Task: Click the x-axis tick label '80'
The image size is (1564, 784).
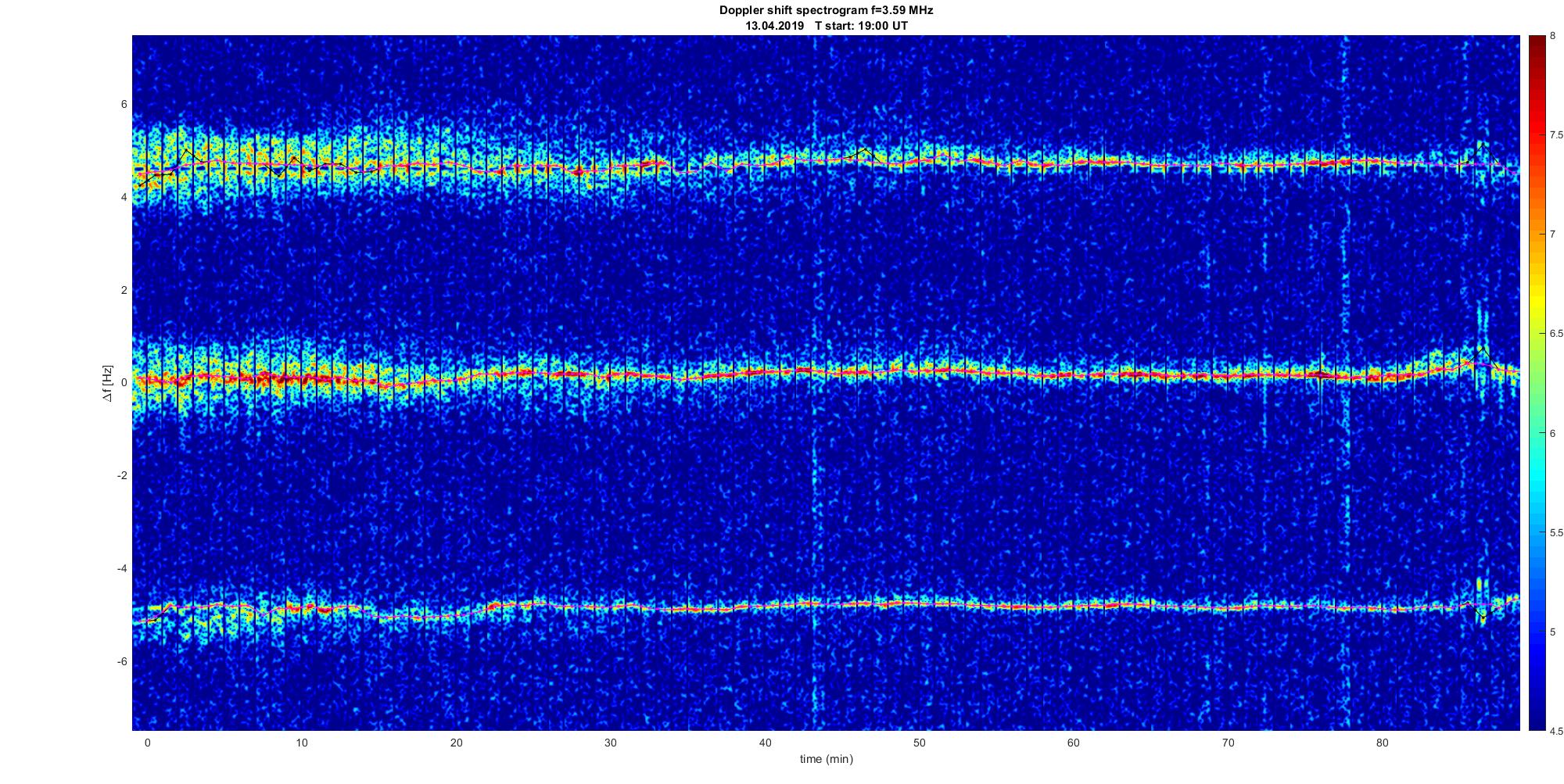Action: point(1383,743)
